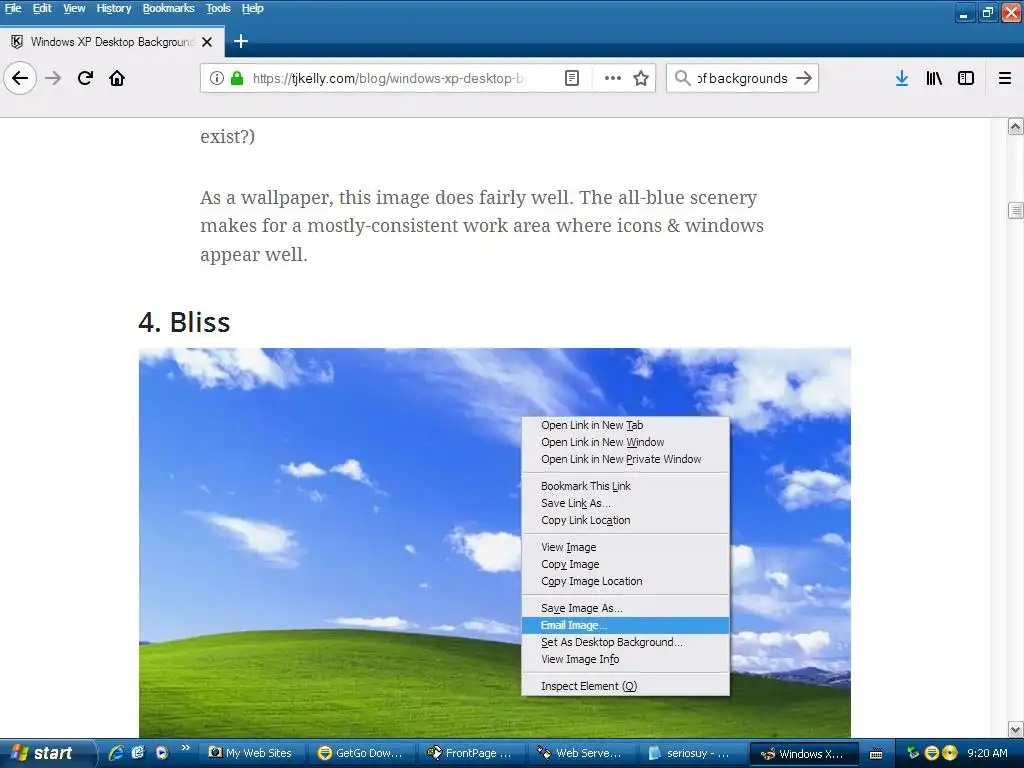Open the File menu
This screenshot has height=768, width=1024.
pos(13,8)
